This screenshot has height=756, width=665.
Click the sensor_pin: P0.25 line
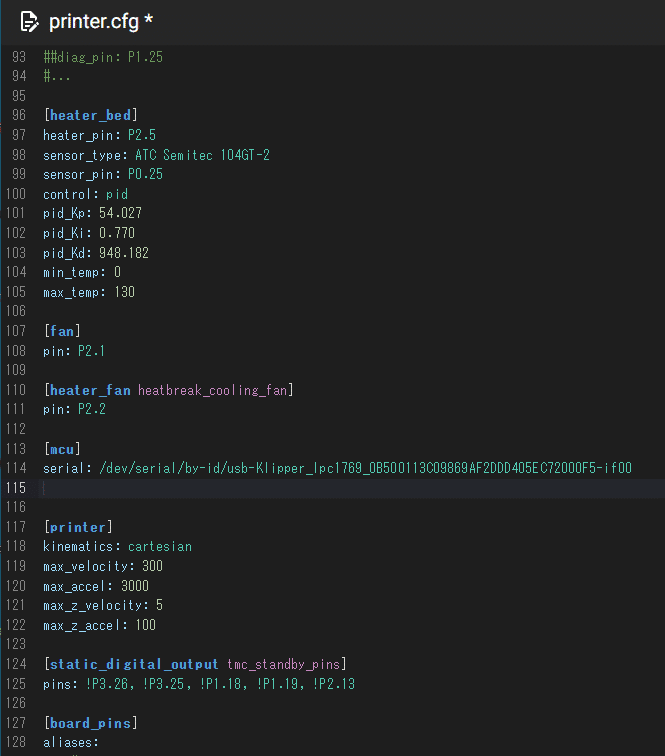coord(103,174)
